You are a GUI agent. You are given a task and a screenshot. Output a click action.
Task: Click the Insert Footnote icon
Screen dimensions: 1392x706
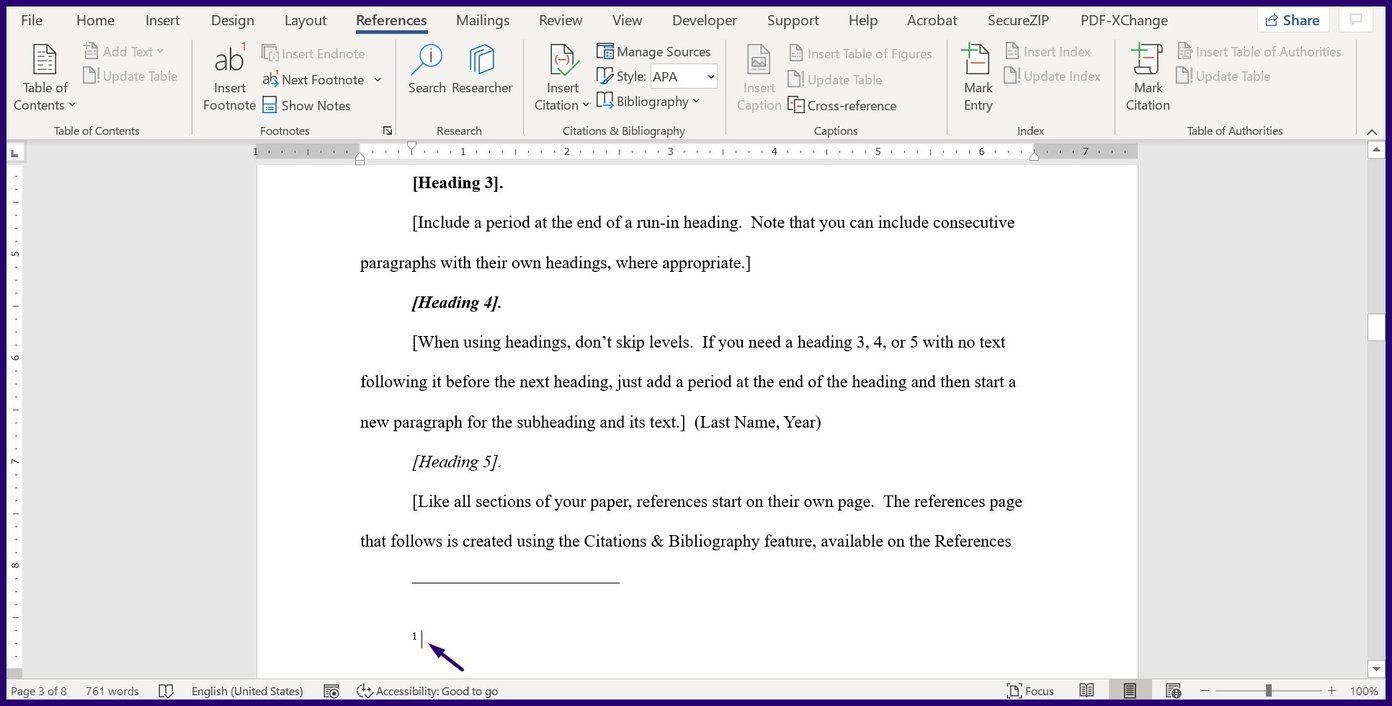tap(229, 78)
